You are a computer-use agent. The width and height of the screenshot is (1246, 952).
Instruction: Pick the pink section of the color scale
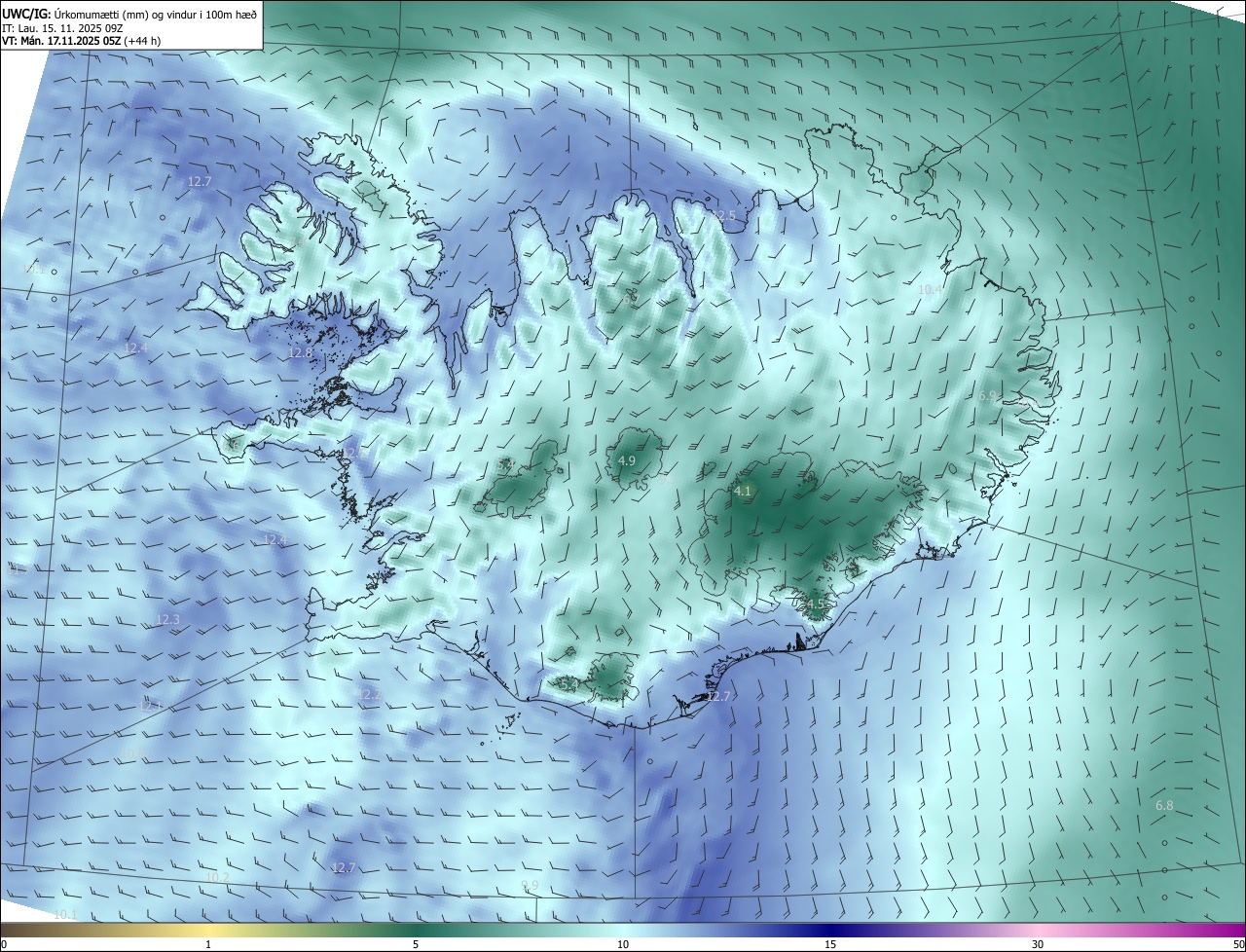click(1038, 930)
